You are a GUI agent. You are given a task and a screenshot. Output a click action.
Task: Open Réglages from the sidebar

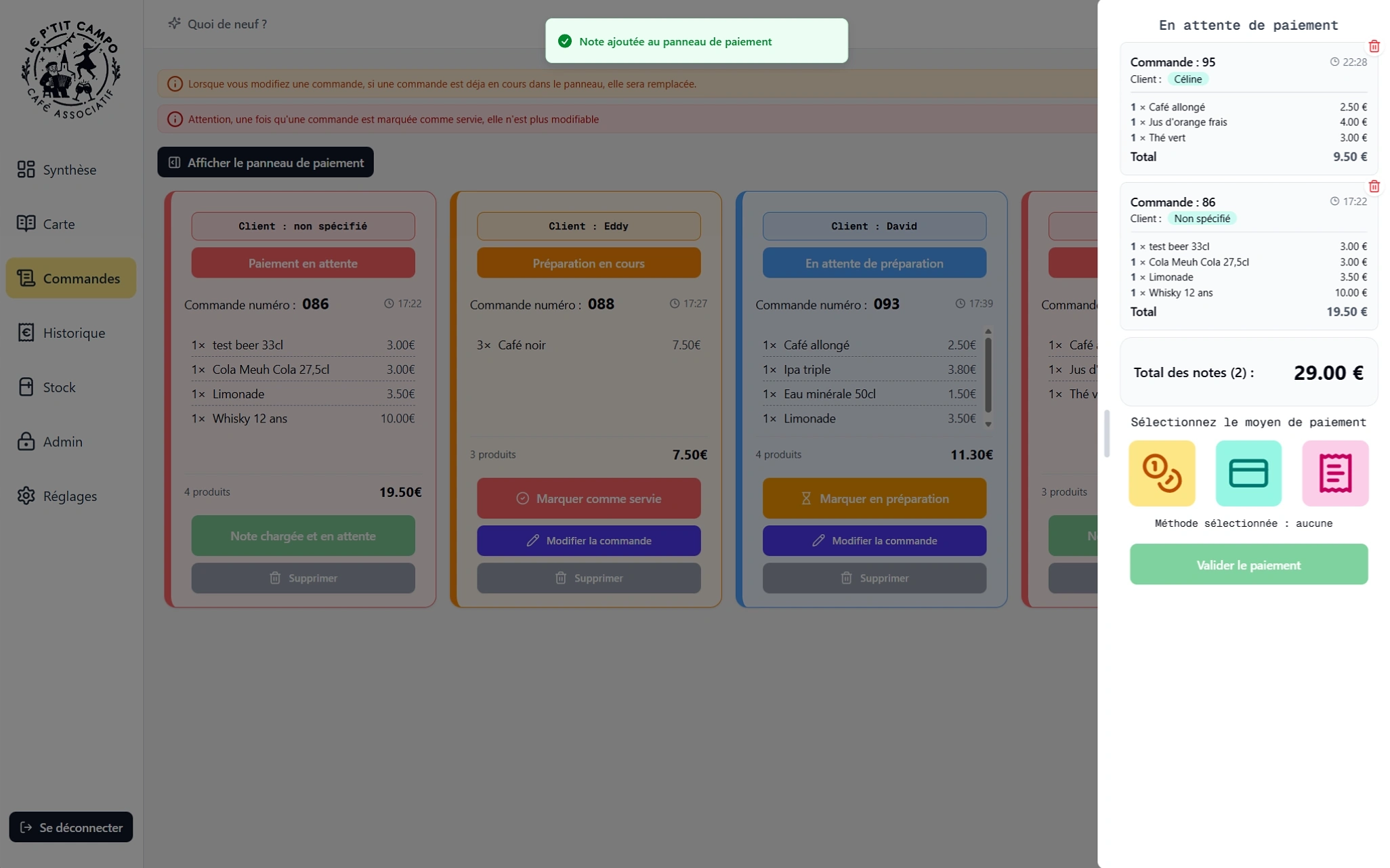click(x=70, y=496)
